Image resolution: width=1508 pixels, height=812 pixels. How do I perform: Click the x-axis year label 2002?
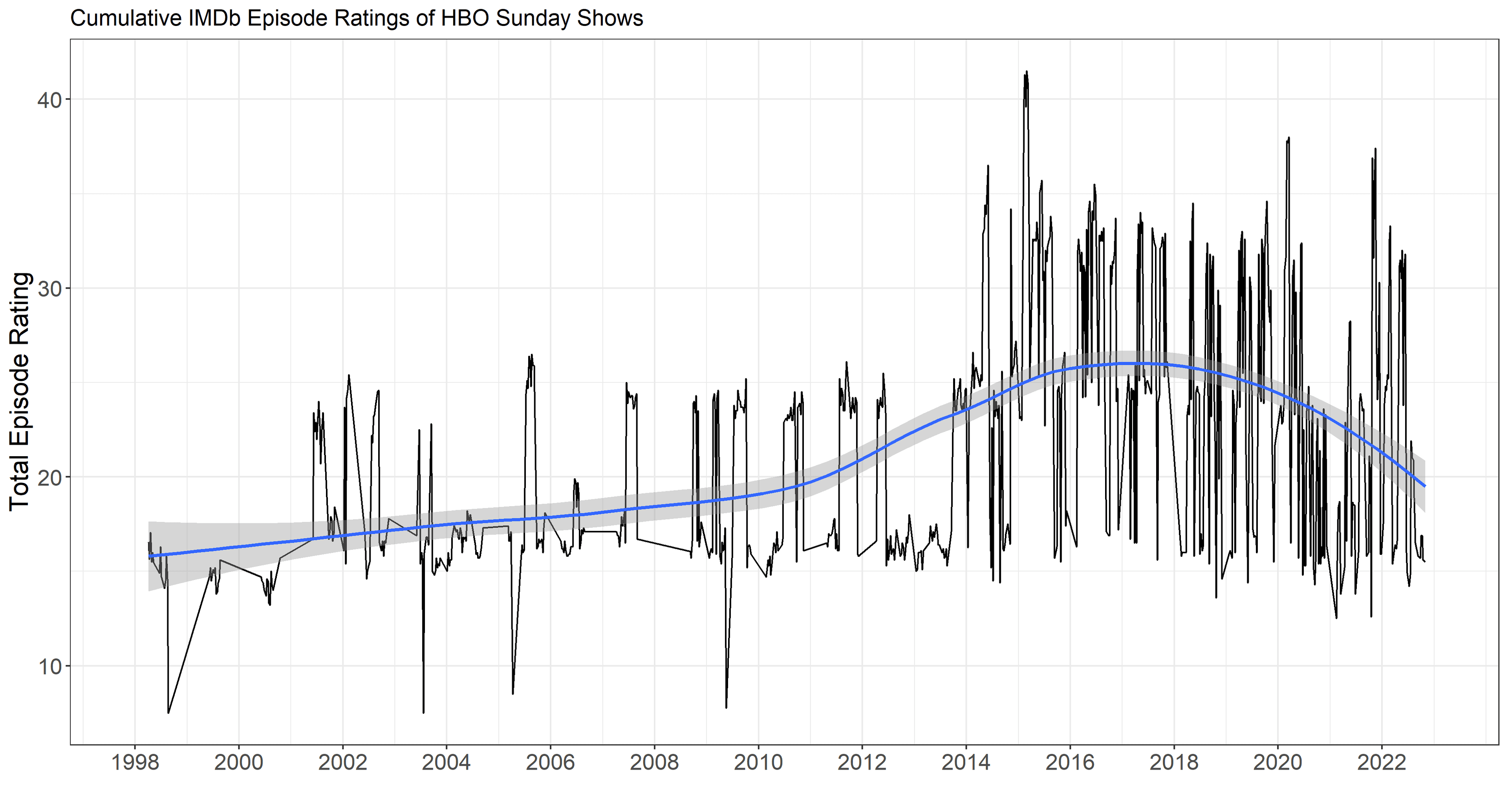[x=342, y=762]
